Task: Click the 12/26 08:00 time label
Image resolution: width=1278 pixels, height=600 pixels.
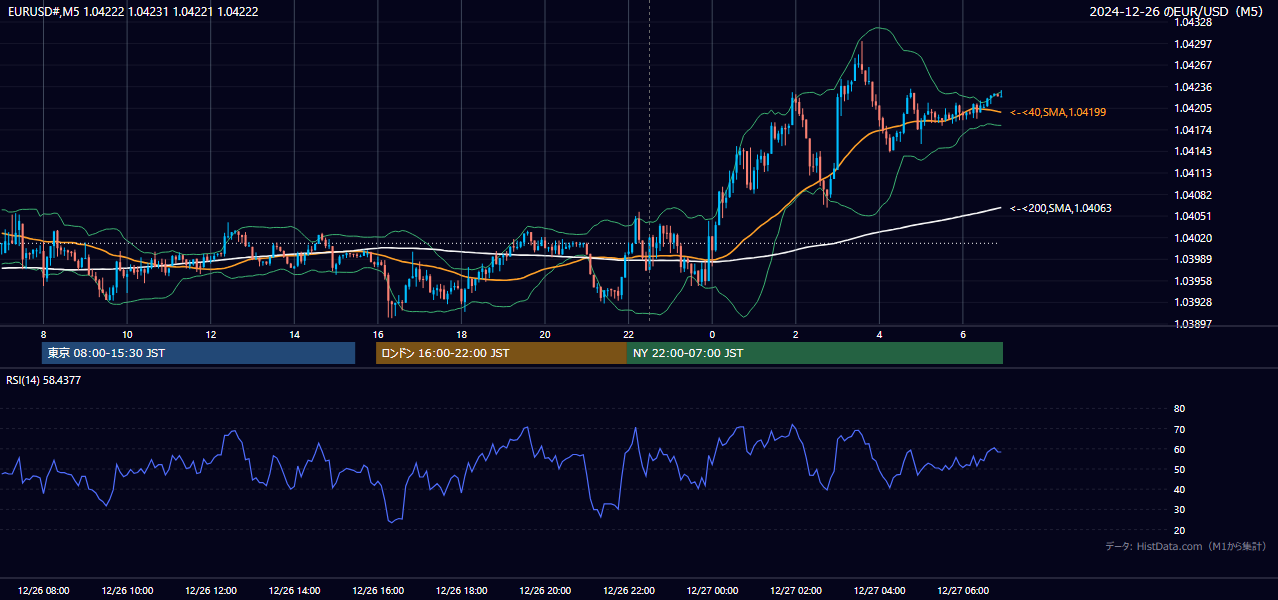Action: 44,591
